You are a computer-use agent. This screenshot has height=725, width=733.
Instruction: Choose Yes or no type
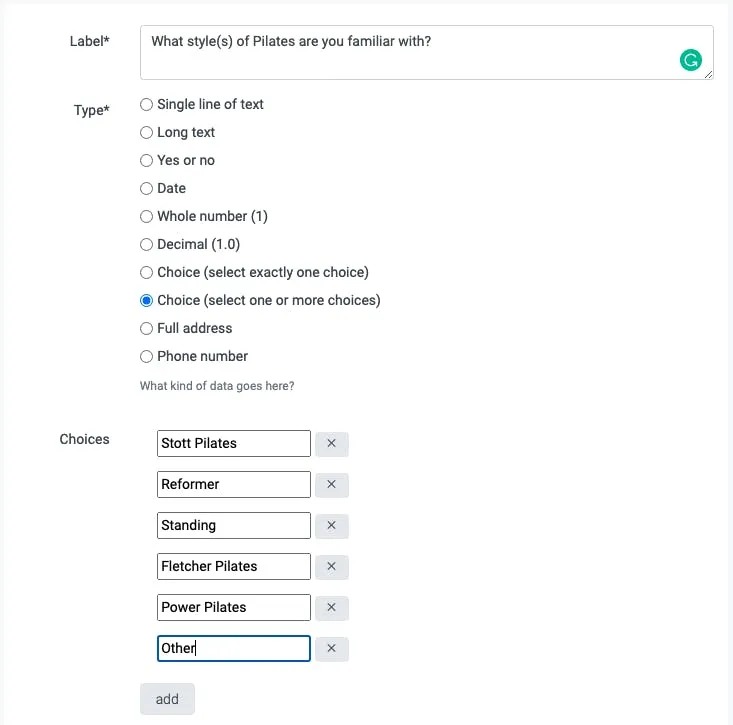[x=146, y=160]
